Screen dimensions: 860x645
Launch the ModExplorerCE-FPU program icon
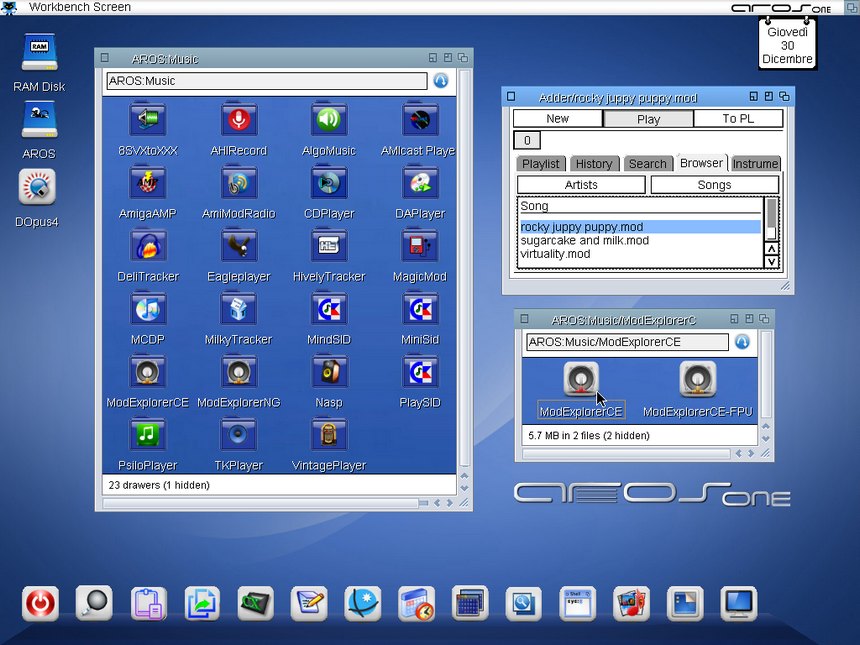(x=697, y=379)
